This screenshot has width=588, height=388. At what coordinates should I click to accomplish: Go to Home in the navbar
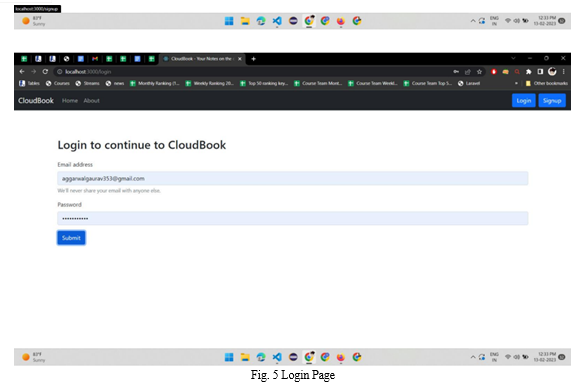coord(70,100)
